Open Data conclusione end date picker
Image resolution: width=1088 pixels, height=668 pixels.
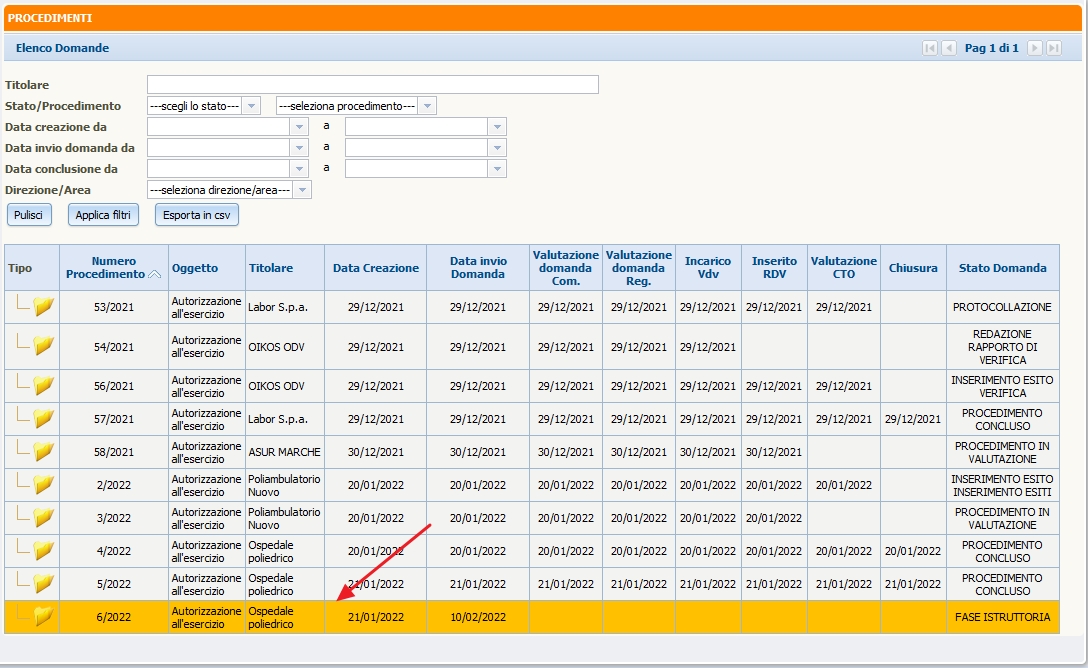tap(497, 169)
